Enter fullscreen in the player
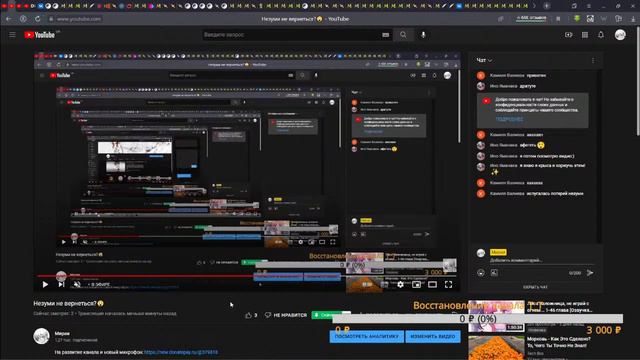The height and width of the screenshot is (360, 640). pyautogui.click(x=448, y=284)
